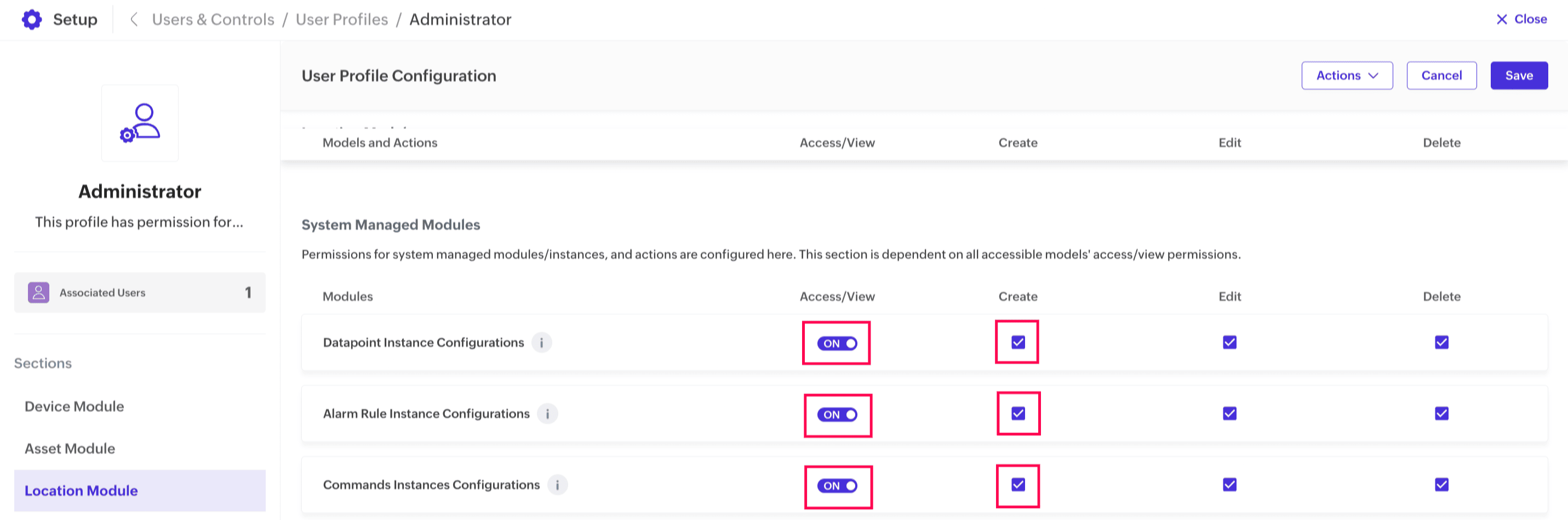Navigate to User Profiles breadcrumb

point(341,20)
